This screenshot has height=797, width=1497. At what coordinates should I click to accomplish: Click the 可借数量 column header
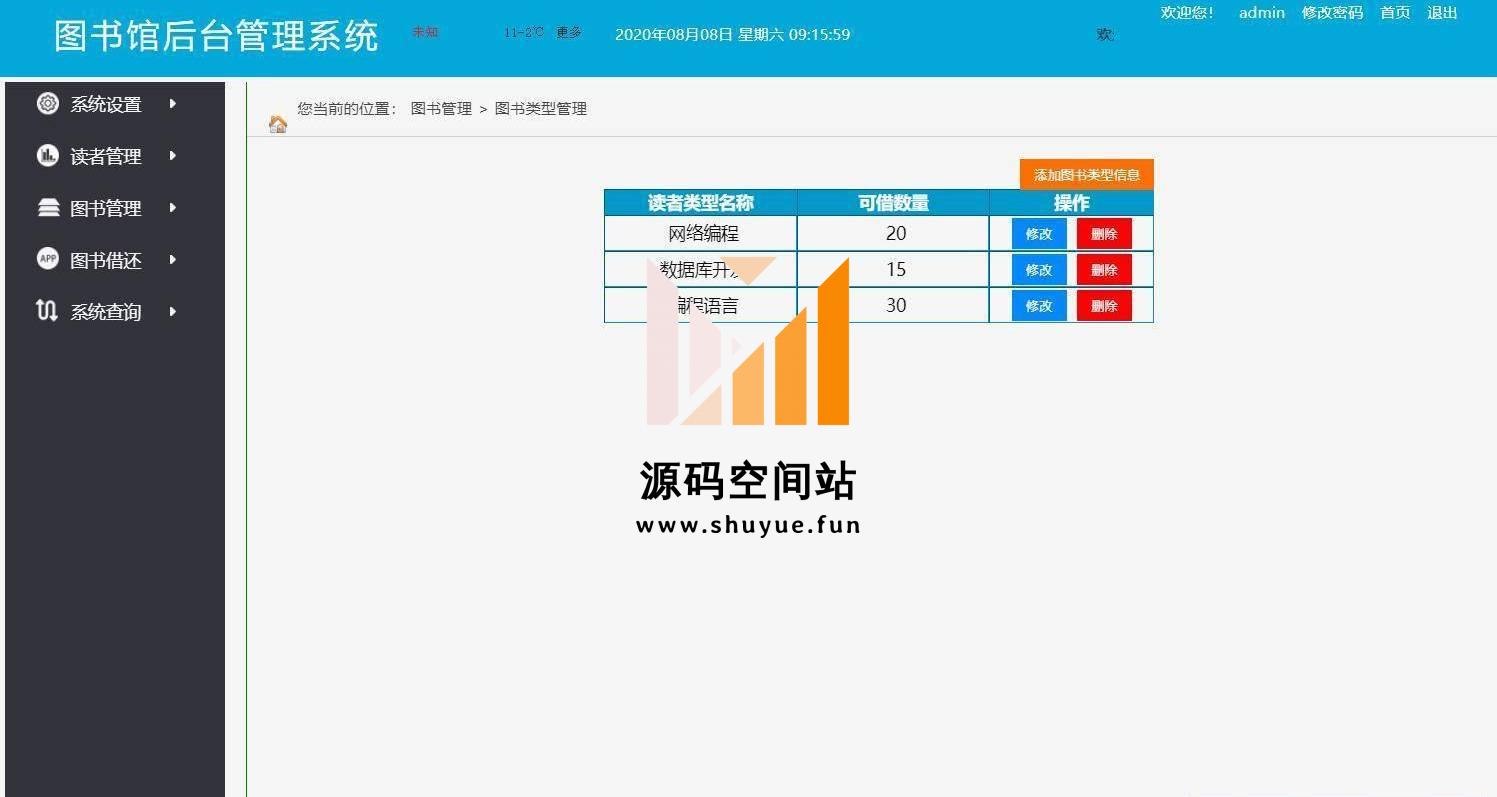coord(893,203)
